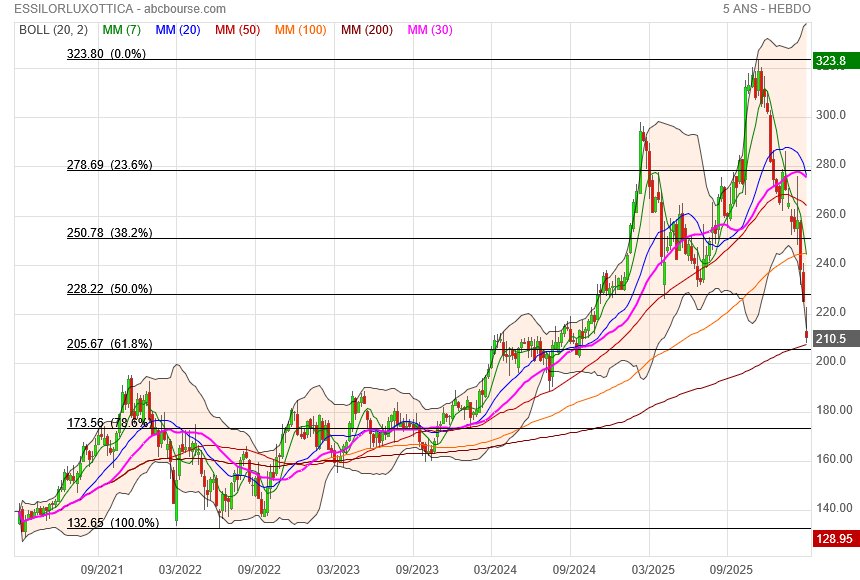Click the 03/2023 date axis label
The image size is (860, 580).
338,570
